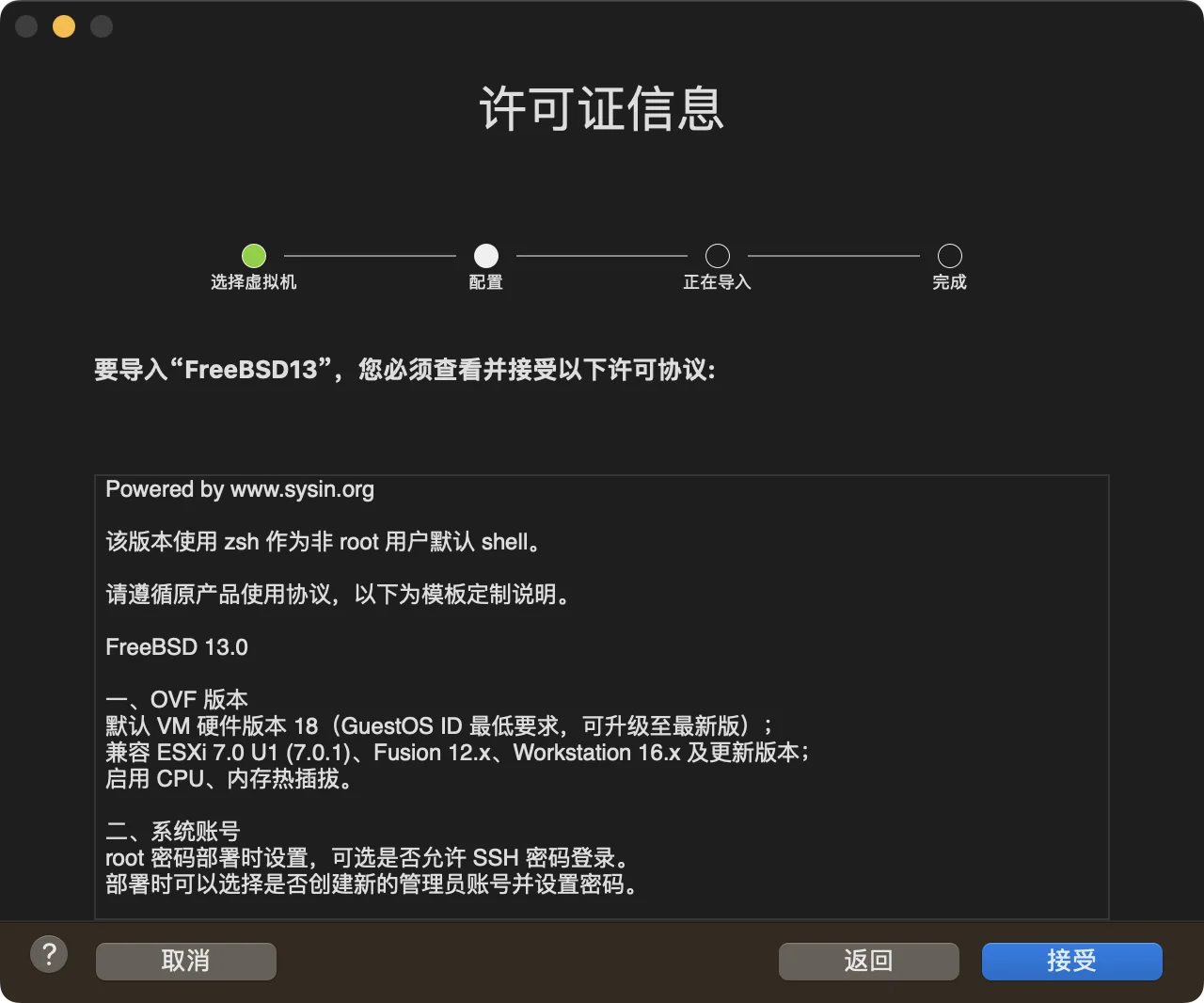Click the progress line between 配置 and 正在导入
Screen dimensions: 1204x1003
(602, 255)
